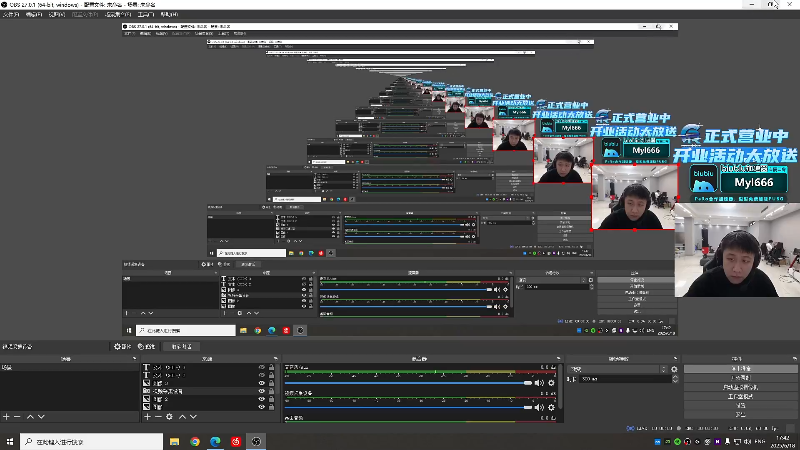
Task: Open scene transition properties gear
Action: point(674,369)
